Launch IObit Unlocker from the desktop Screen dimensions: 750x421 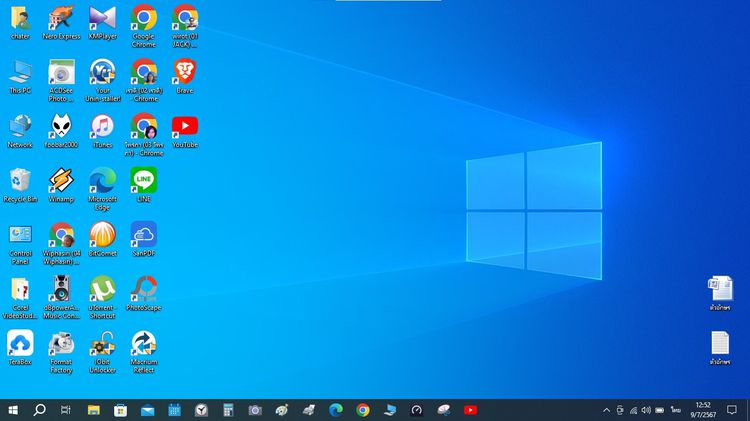point(102,353)
